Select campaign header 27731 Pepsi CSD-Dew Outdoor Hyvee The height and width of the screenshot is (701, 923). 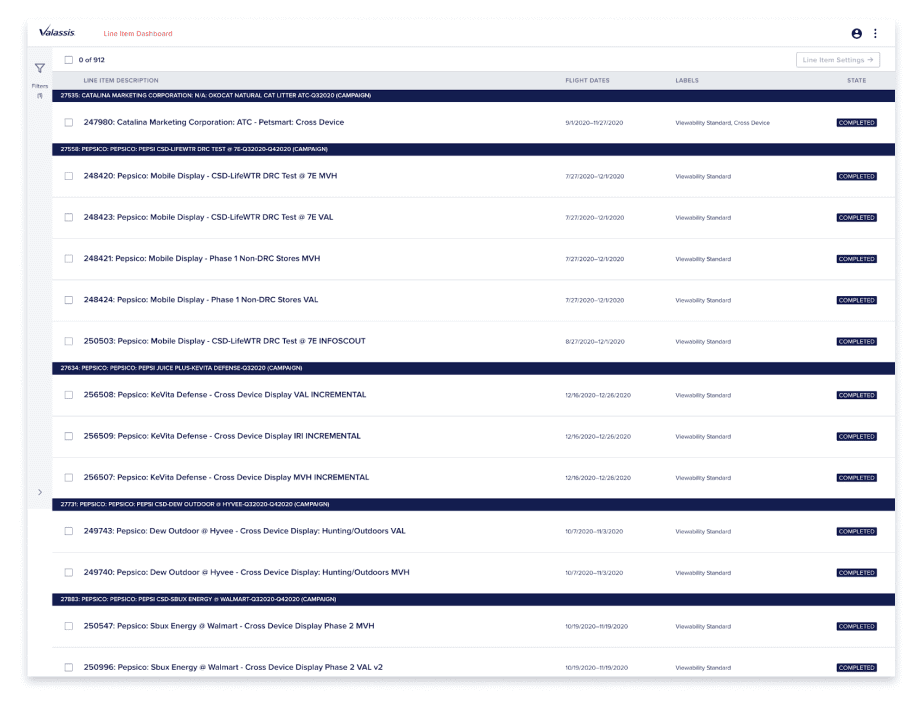tap(473, 504)
